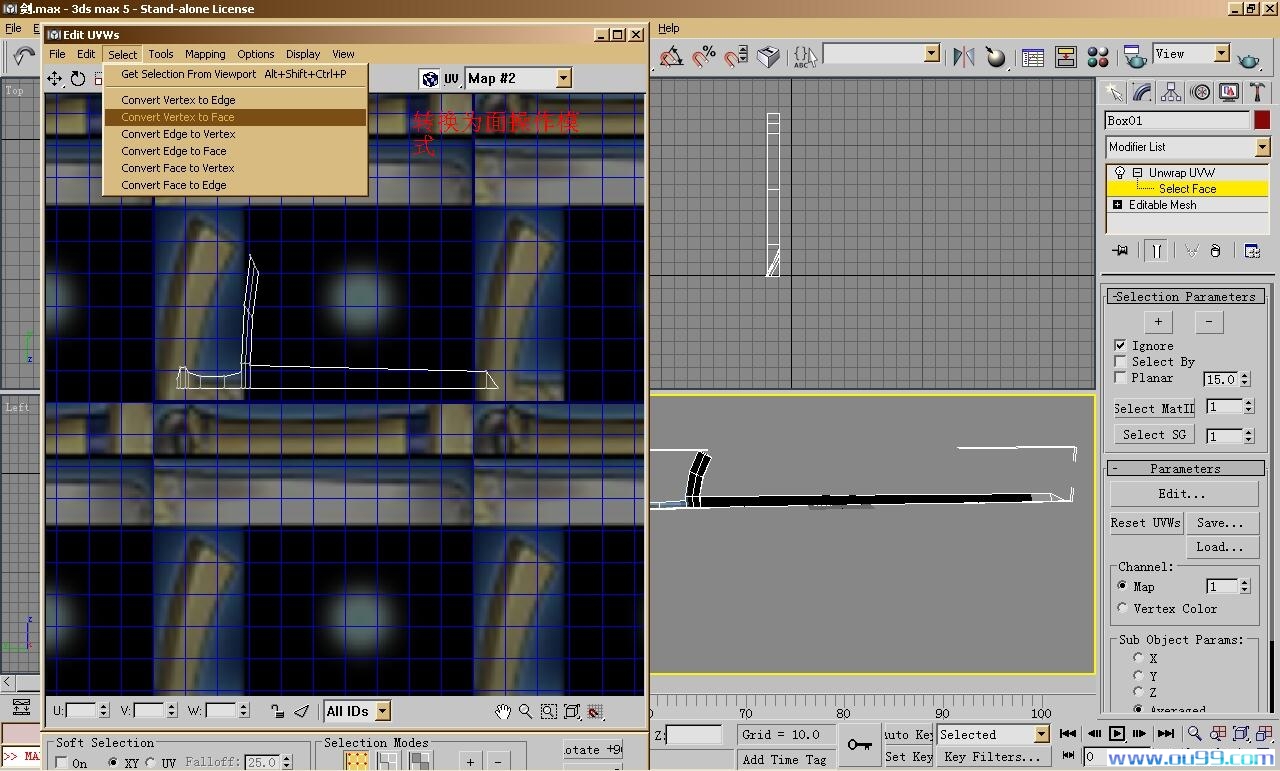Viewport: 1280px width, 771px height.
Task: Click Zoom Extents icon in Edit UVWs
Action: click(572, 711)
